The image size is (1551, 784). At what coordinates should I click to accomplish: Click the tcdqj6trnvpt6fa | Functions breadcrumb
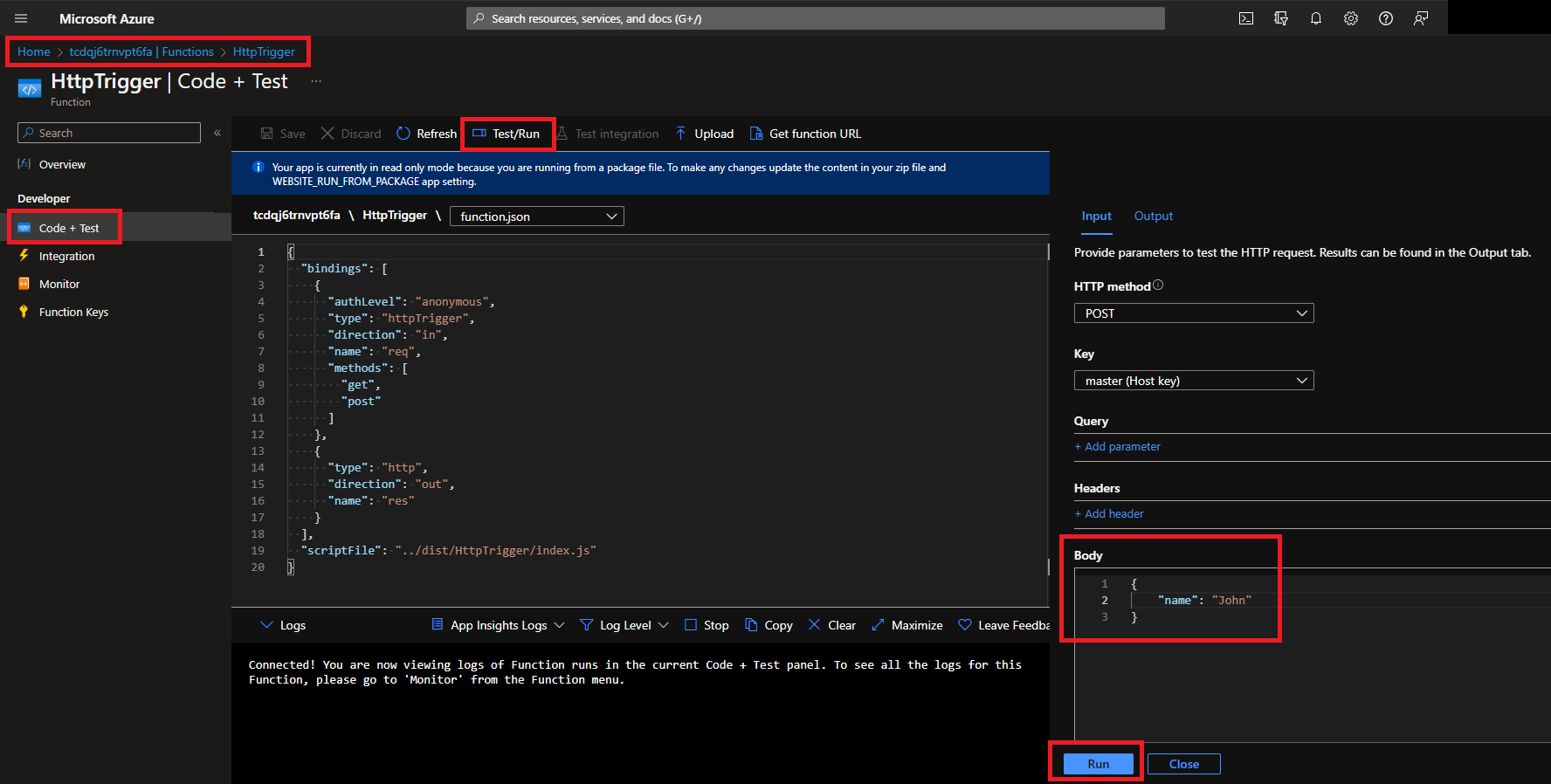(141, 52)
